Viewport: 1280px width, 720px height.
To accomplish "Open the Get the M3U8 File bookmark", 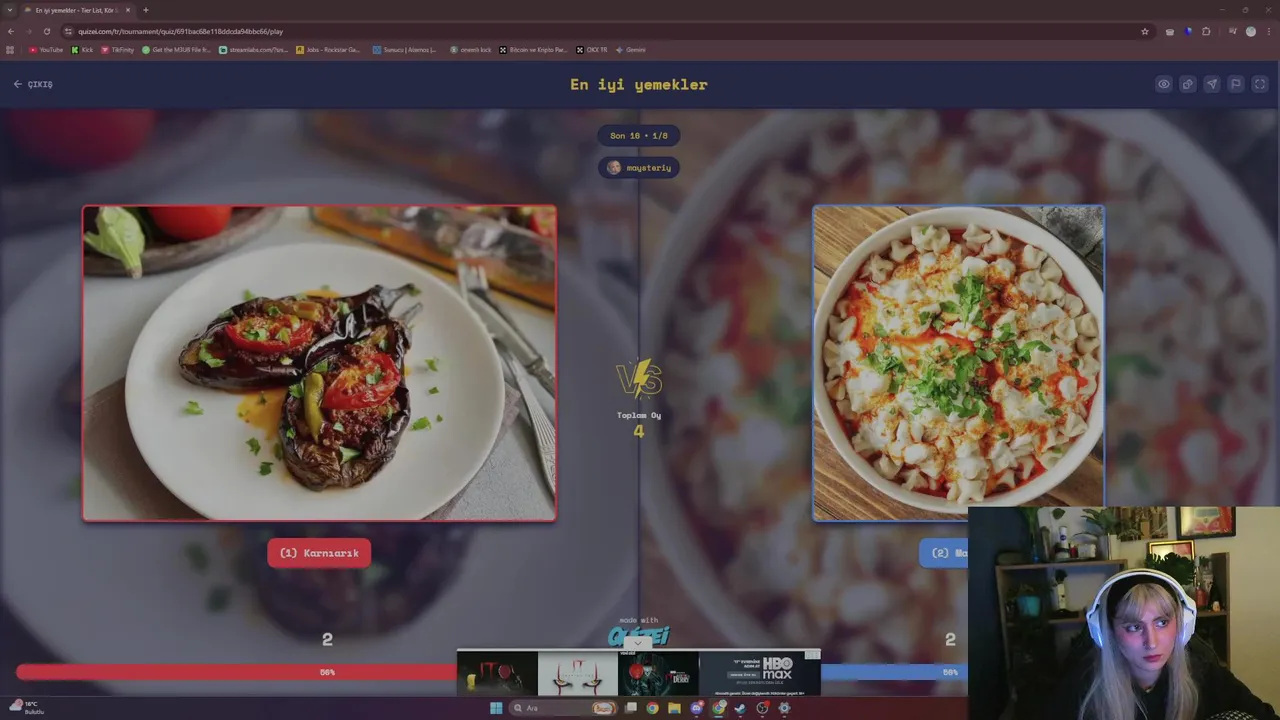I will [176, 49].
